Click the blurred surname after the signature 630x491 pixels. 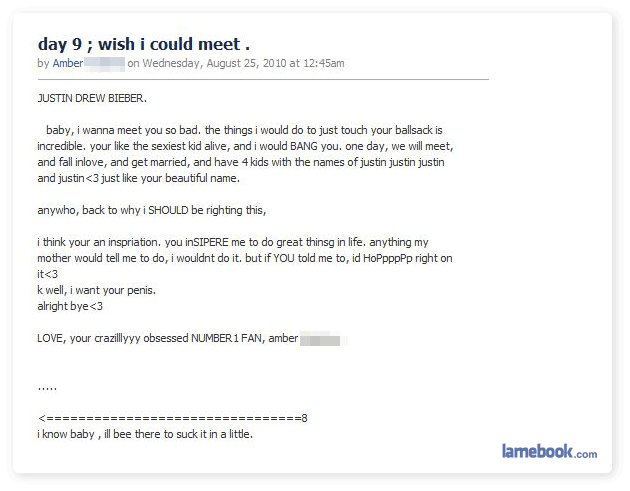coord(320,339)
